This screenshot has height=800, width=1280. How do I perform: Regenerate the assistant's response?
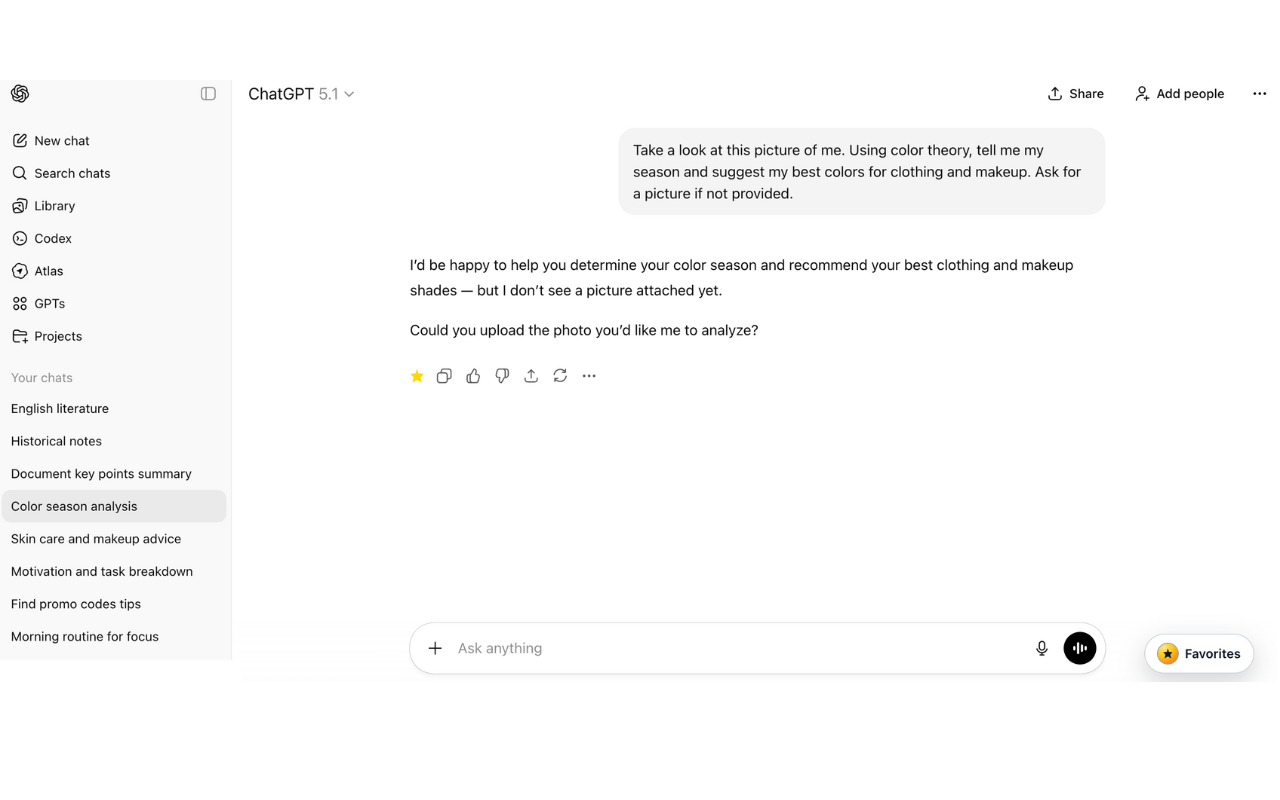560,375
